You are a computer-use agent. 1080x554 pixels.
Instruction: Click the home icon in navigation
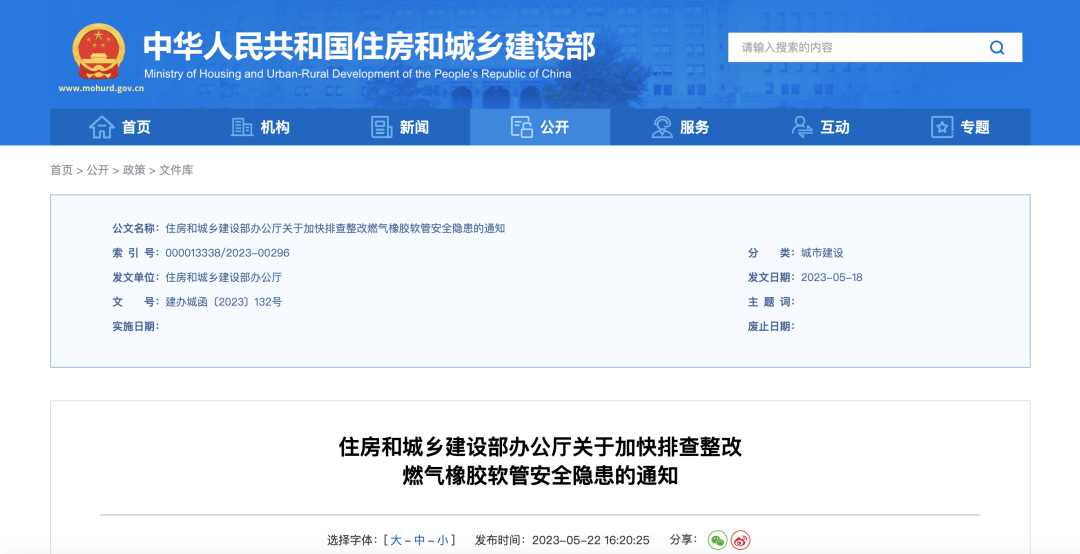point(101,127)
